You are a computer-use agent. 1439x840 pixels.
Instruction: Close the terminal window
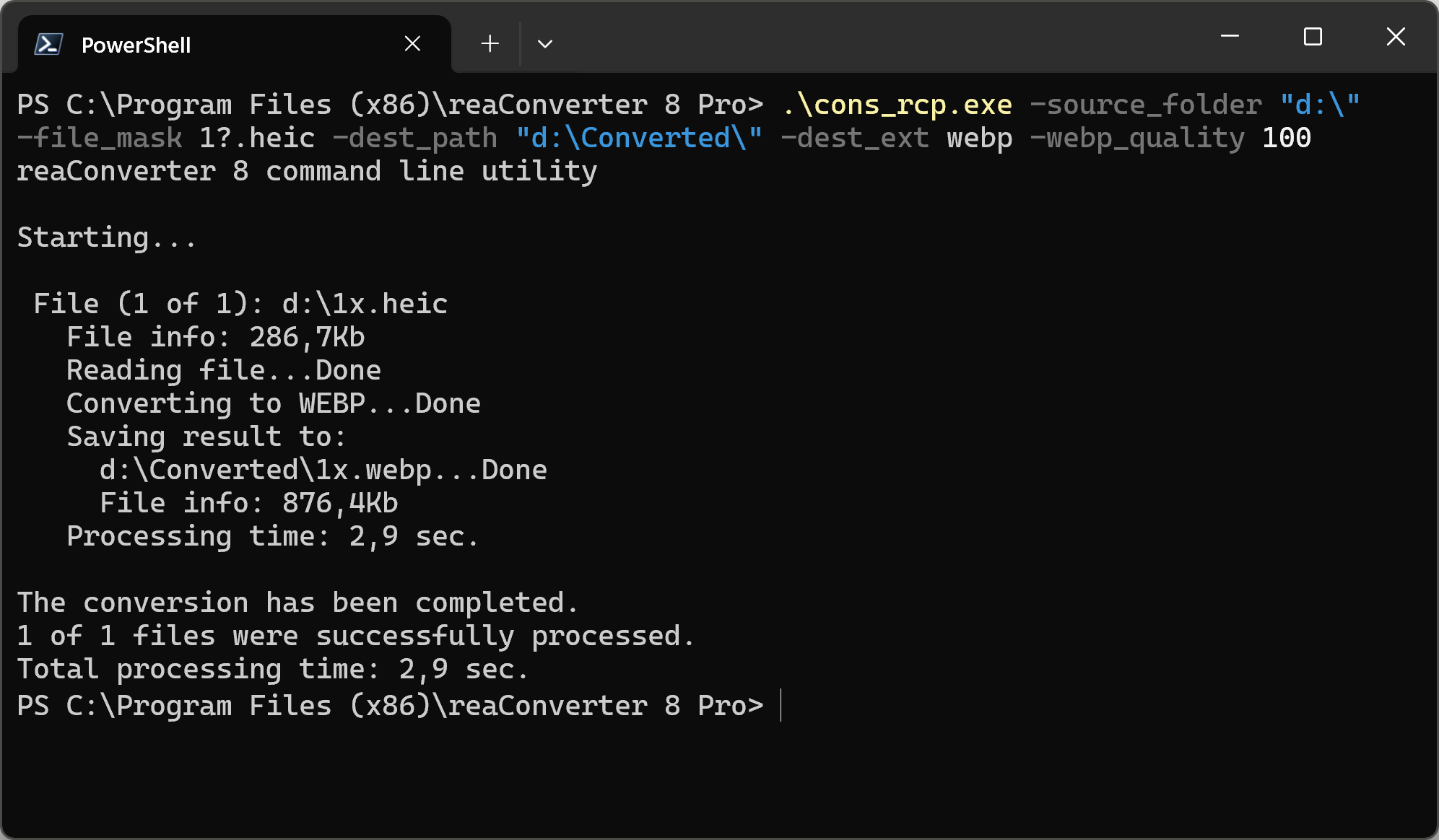(x=1396, y=36)
